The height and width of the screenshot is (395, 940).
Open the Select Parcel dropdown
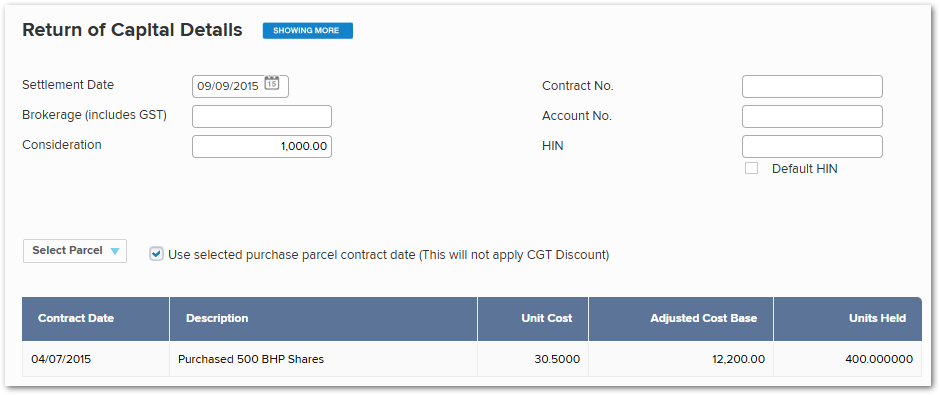75,251
